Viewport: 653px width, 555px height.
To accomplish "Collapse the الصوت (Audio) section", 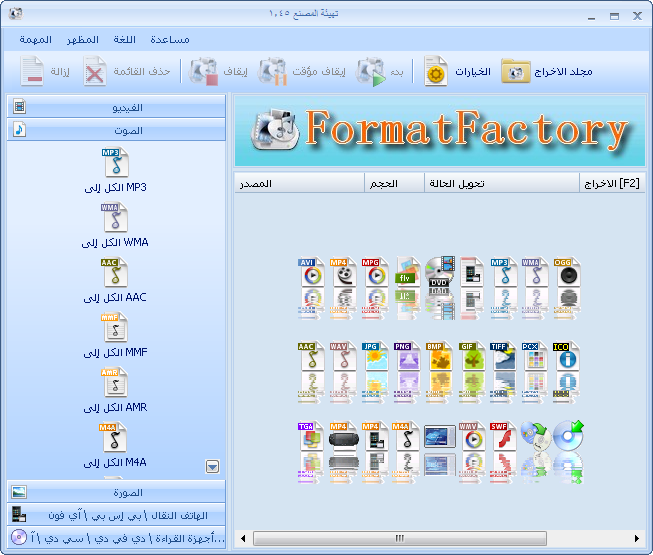I will pos(116,130).
